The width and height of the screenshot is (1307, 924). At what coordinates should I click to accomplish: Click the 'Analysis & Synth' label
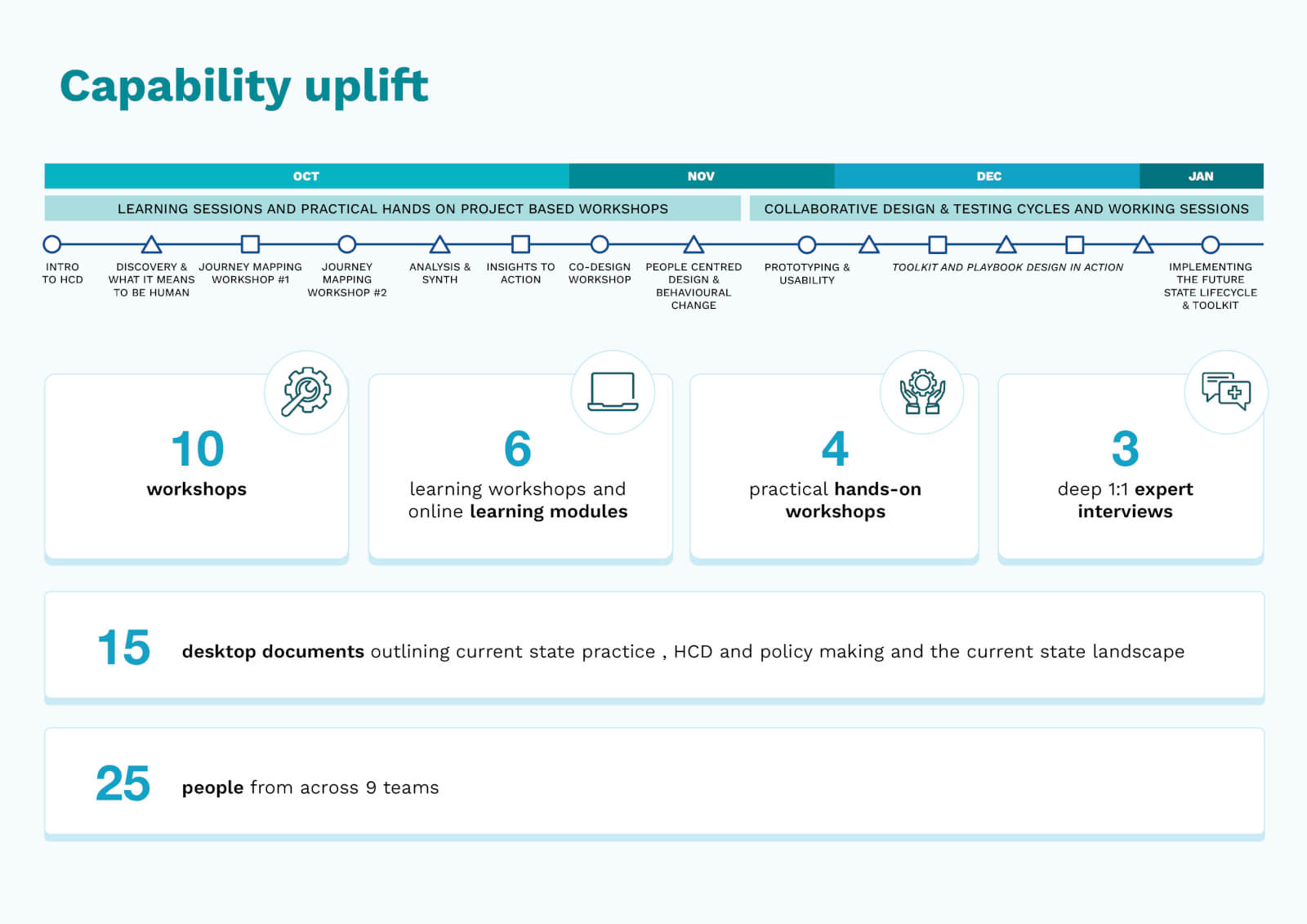pos(440,273)
